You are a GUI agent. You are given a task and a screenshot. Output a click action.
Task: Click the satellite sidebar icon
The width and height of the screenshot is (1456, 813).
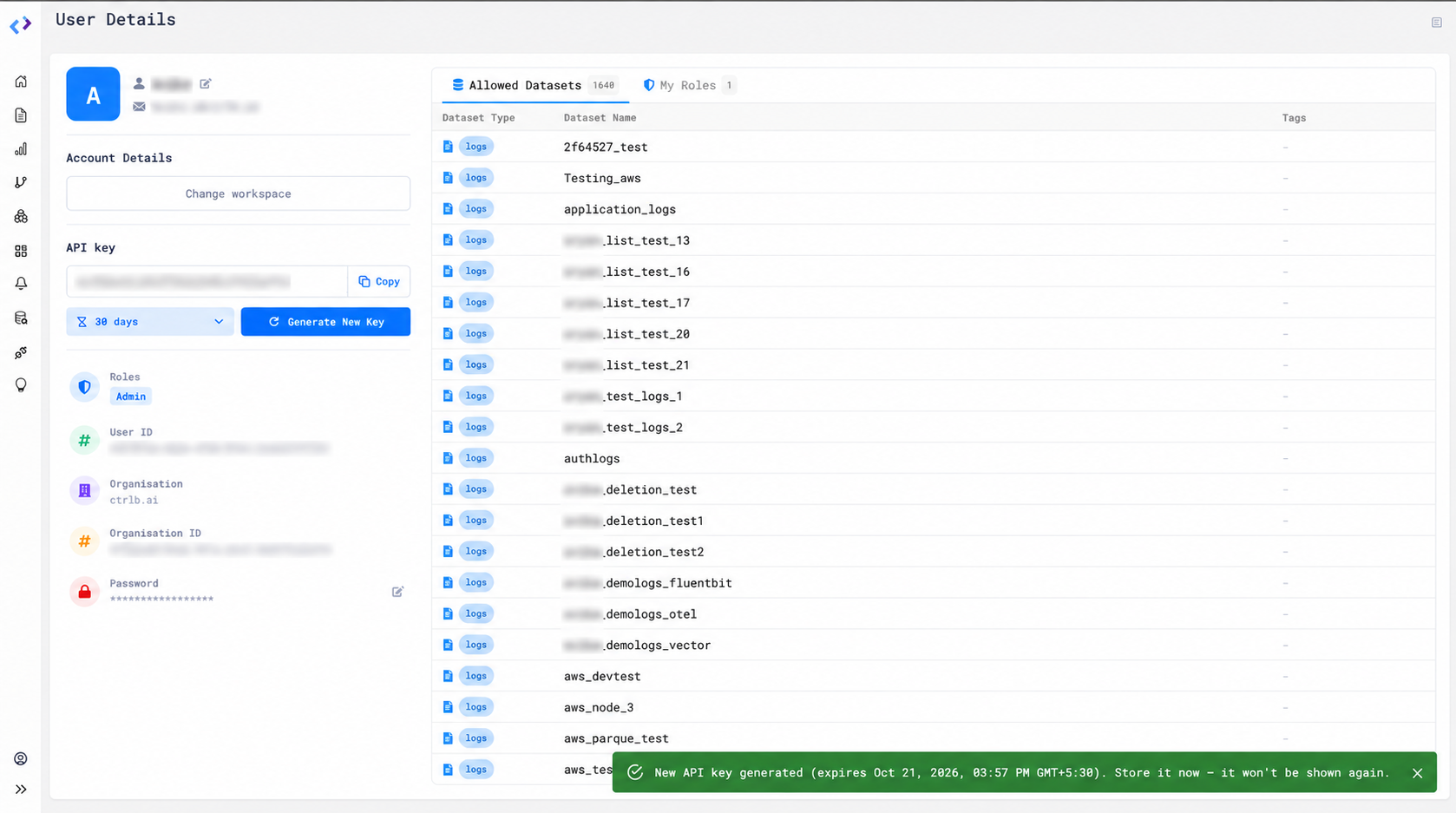(21, 352)
